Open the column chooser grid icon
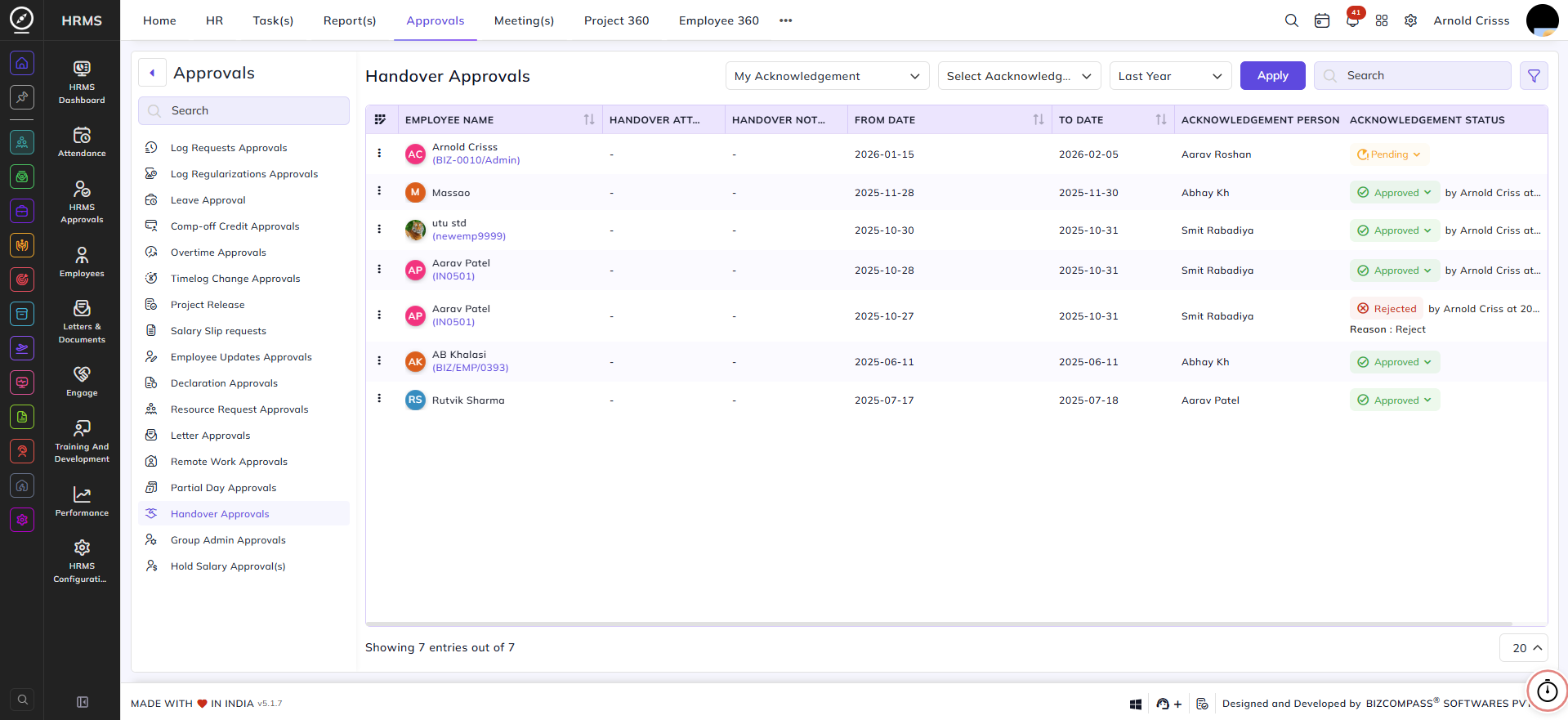Screen dimensions: 1568x720 click(x=380, y=119)
